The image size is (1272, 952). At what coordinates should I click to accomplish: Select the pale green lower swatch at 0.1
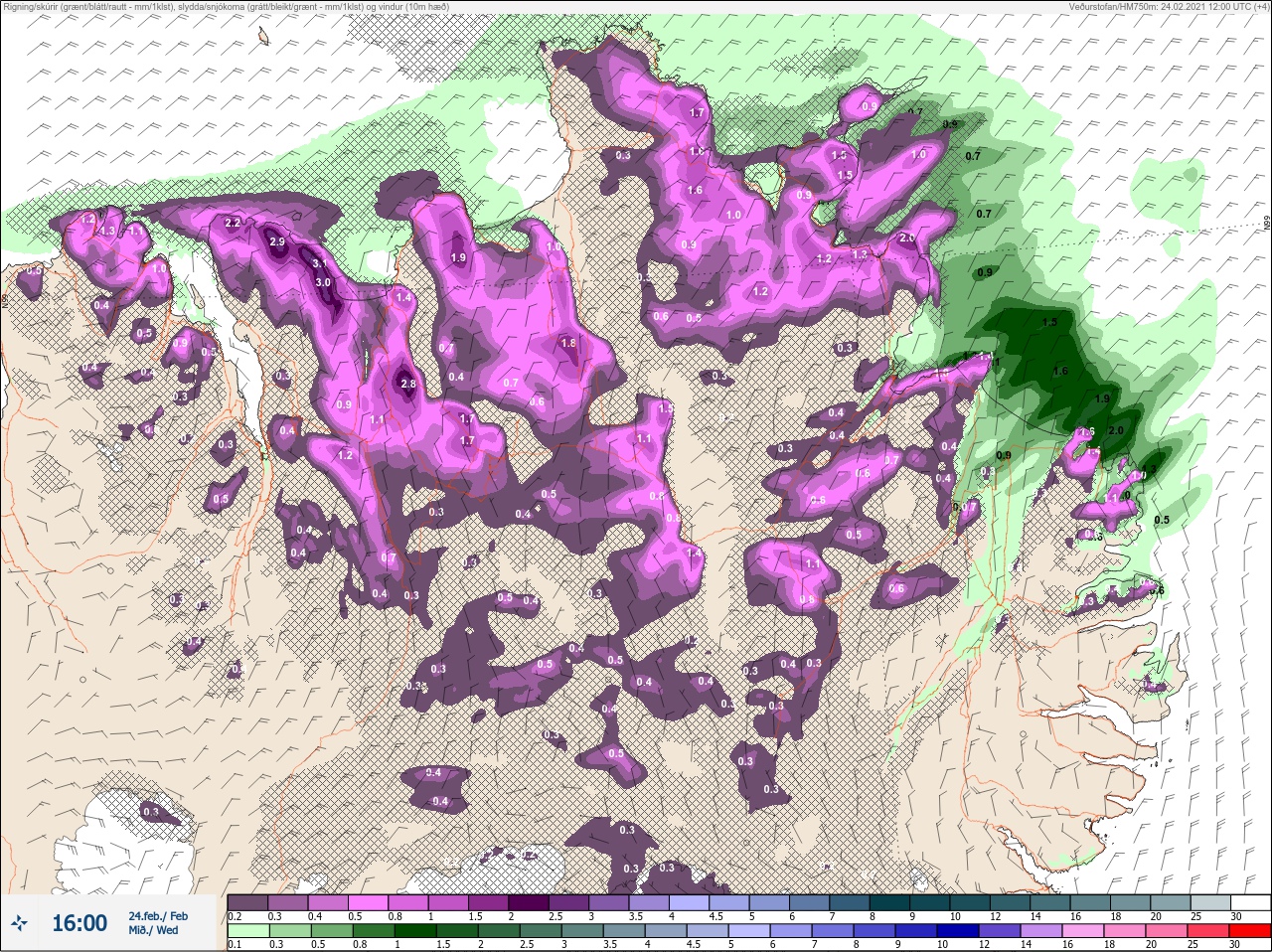pyautogui.click(x=247, y=931)
